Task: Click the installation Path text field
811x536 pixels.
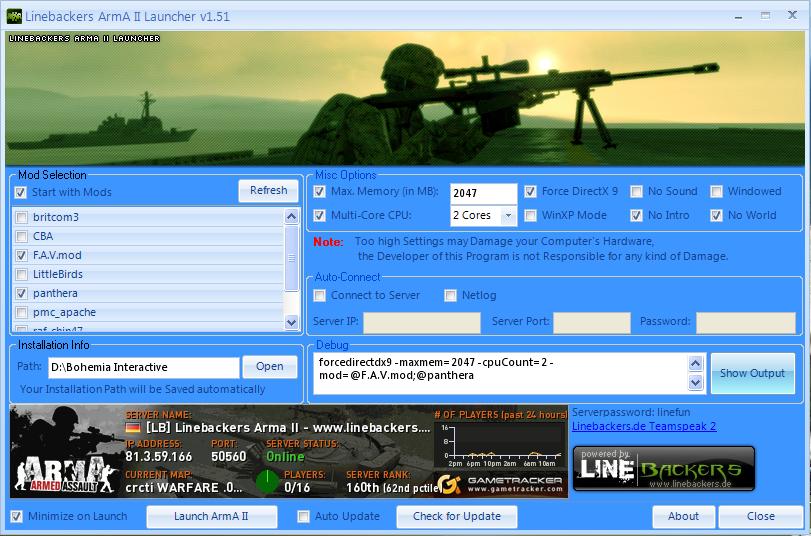Action: click(x=144, y=367)
